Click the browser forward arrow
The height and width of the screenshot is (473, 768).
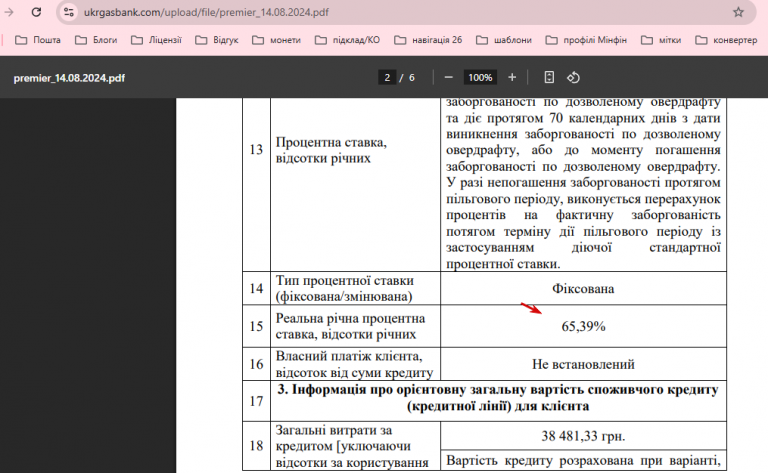coord(9,12)
